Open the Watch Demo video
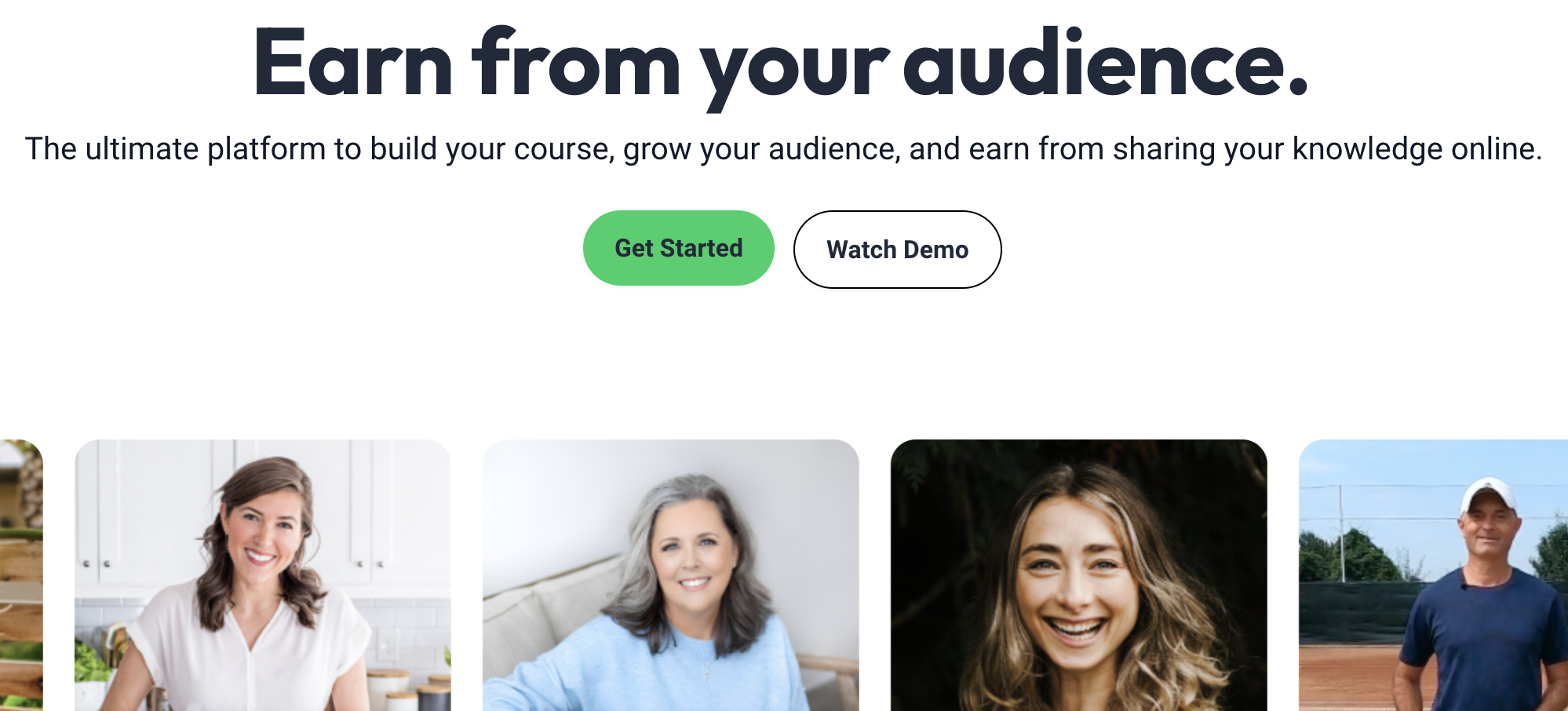The height and width of the screenshot is (711, 1568). [897, 250]
